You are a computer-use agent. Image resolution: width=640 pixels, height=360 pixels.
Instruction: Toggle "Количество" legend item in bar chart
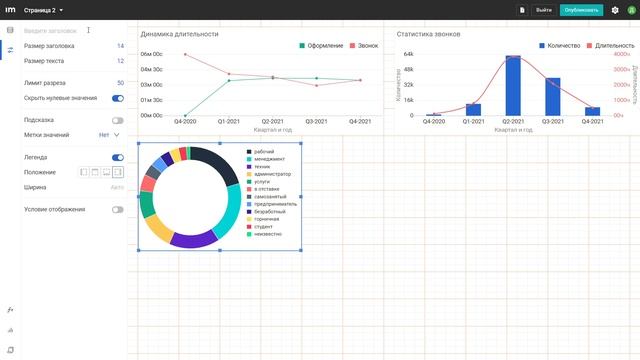coord(560,46)
